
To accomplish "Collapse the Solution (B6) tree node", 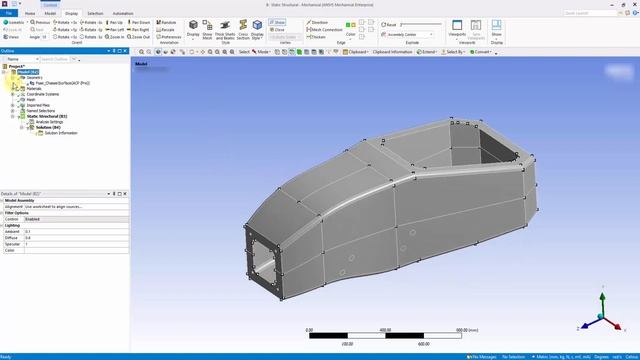I will (x=22, y=127).
